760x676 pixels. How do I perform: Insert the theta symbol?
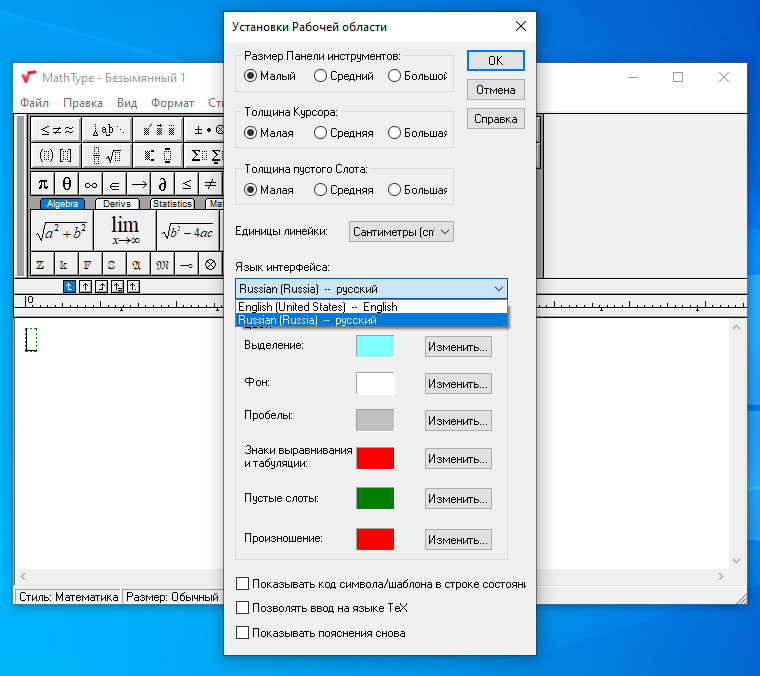(66, 184)
